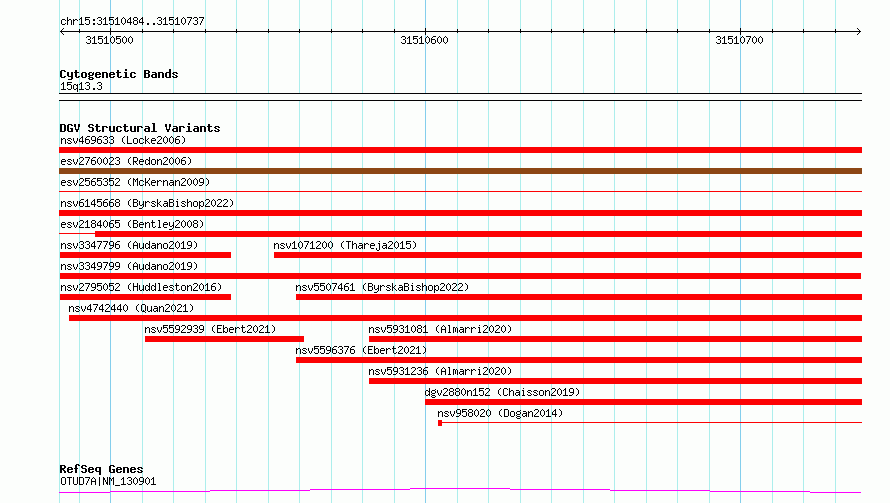
Task: Select the red bar under nsv5507461
Action: point(579,297)
